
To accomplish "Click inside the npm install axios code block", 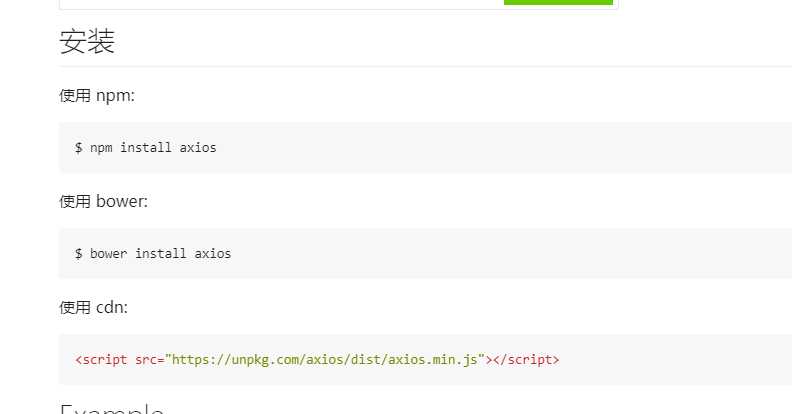I will 425,147.
